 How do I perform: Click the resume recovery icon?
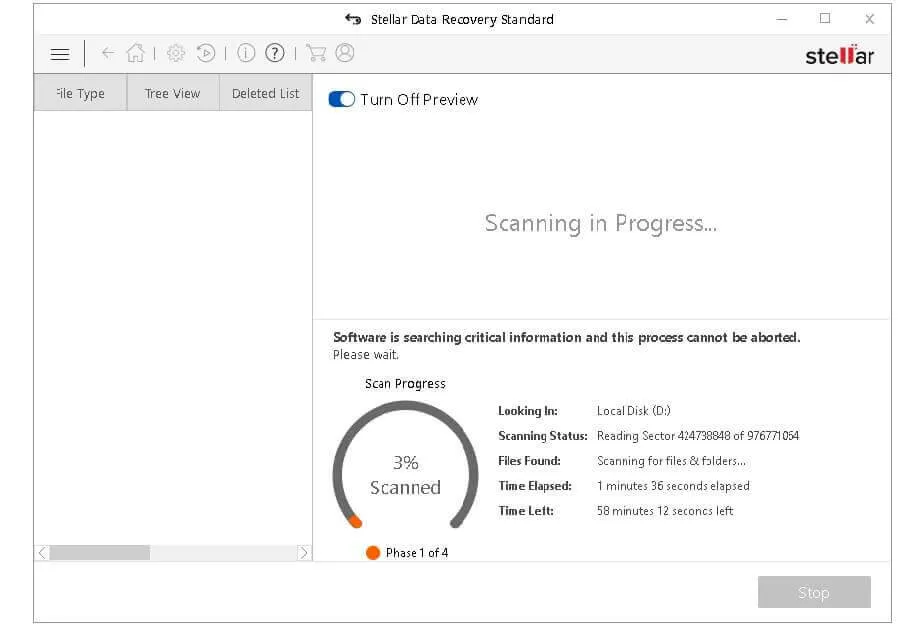(x=206, y=54)
